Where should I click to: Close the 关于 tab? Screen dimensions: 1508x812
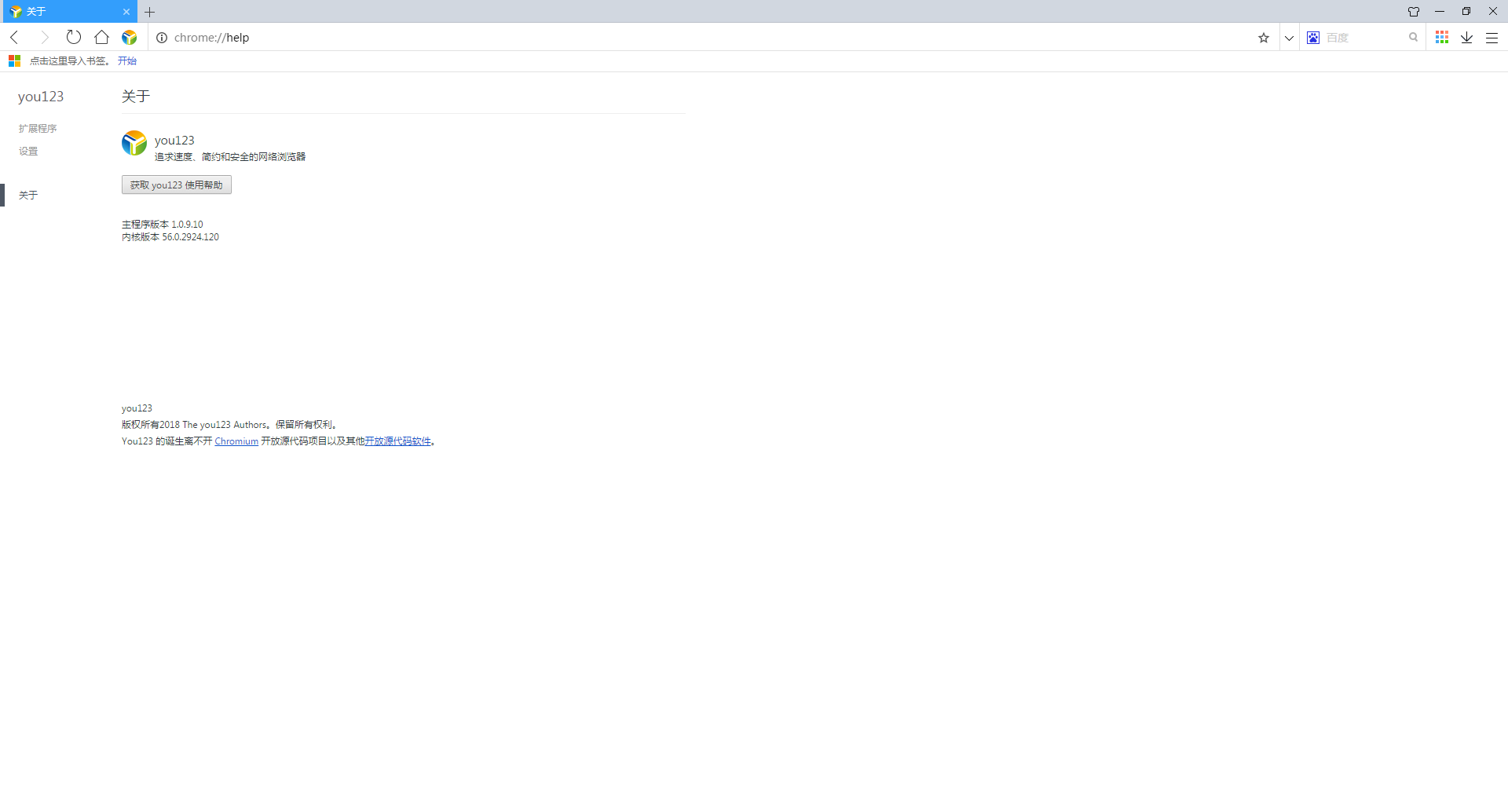coord(126,12)
